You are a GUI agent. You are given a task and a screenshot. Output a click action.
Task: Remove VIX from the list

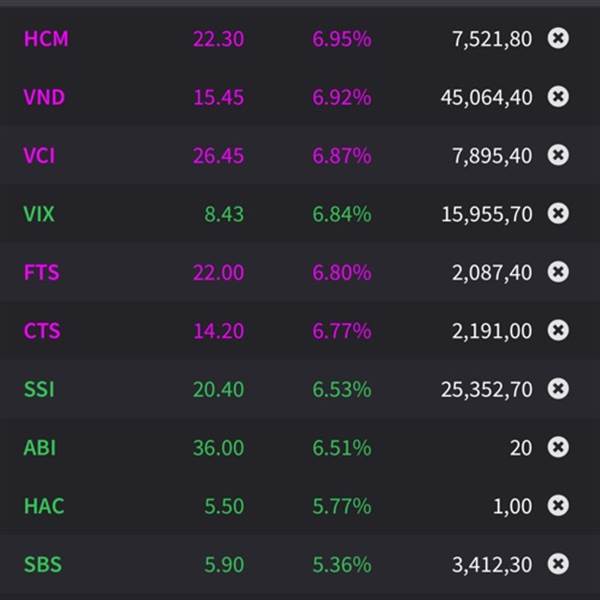(x=558, y=213)
